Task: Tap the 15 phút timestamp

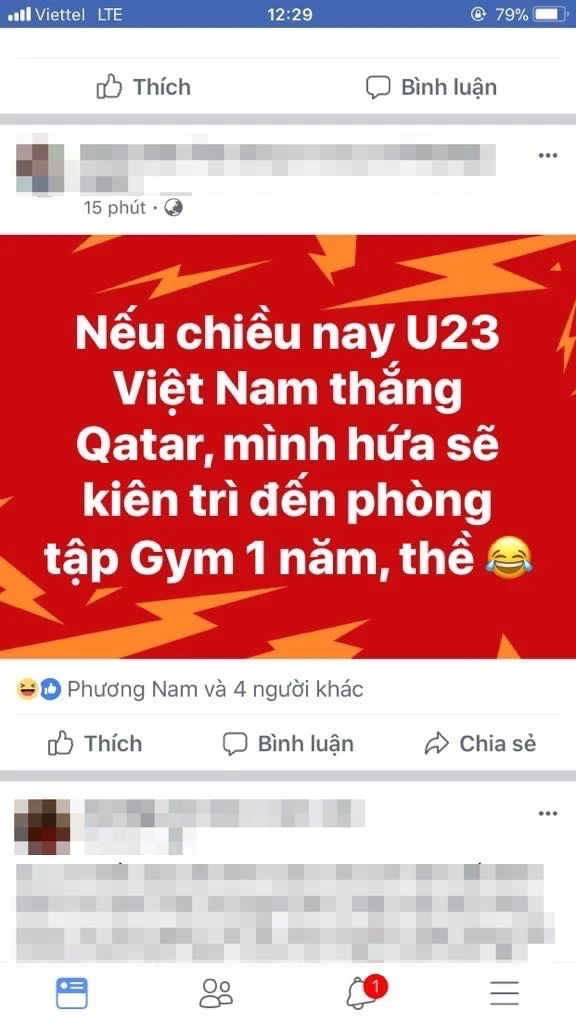Action: click(x=115, y=208)
